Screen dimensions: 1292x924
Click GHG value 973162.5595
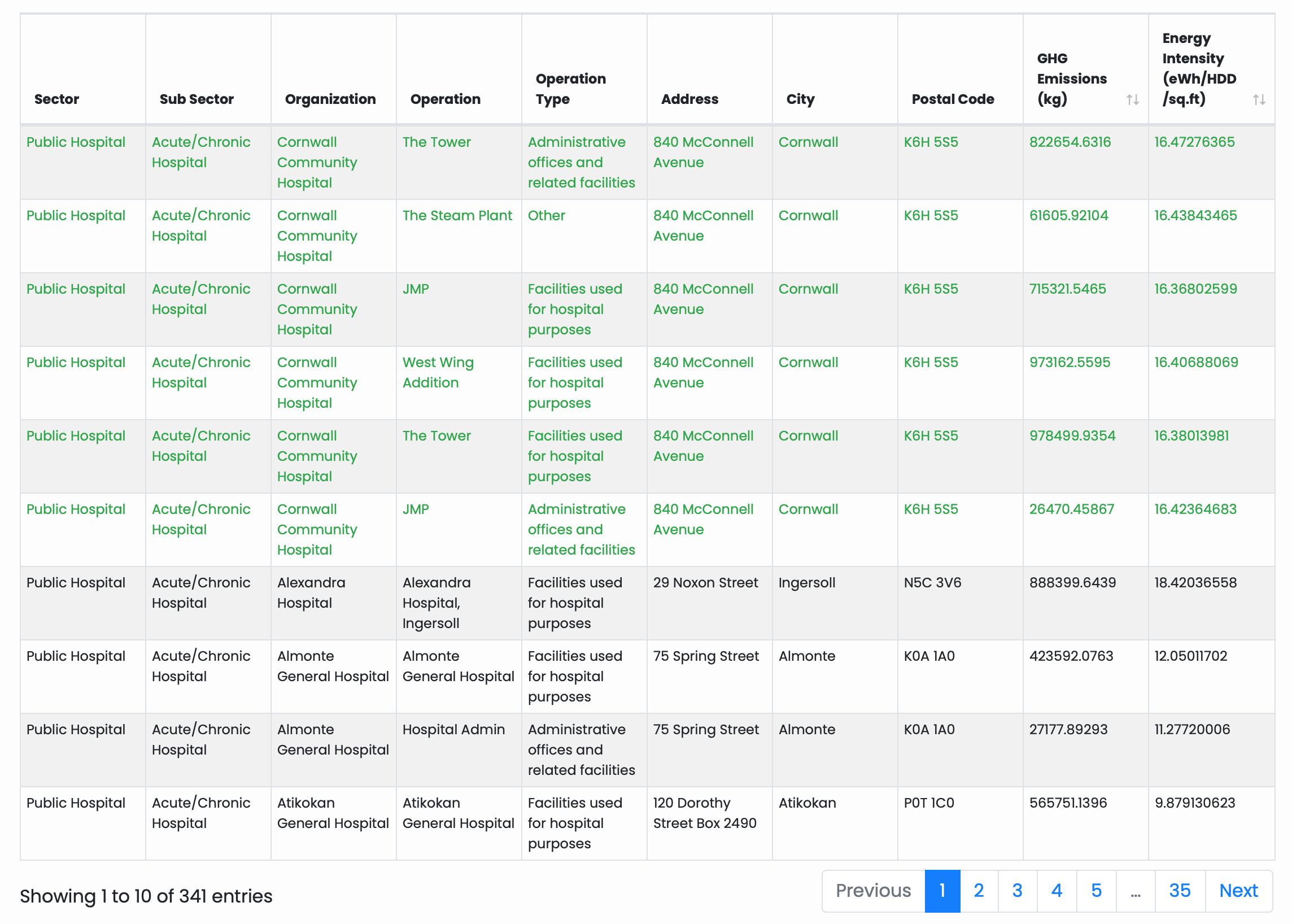tap(1070, 363)
